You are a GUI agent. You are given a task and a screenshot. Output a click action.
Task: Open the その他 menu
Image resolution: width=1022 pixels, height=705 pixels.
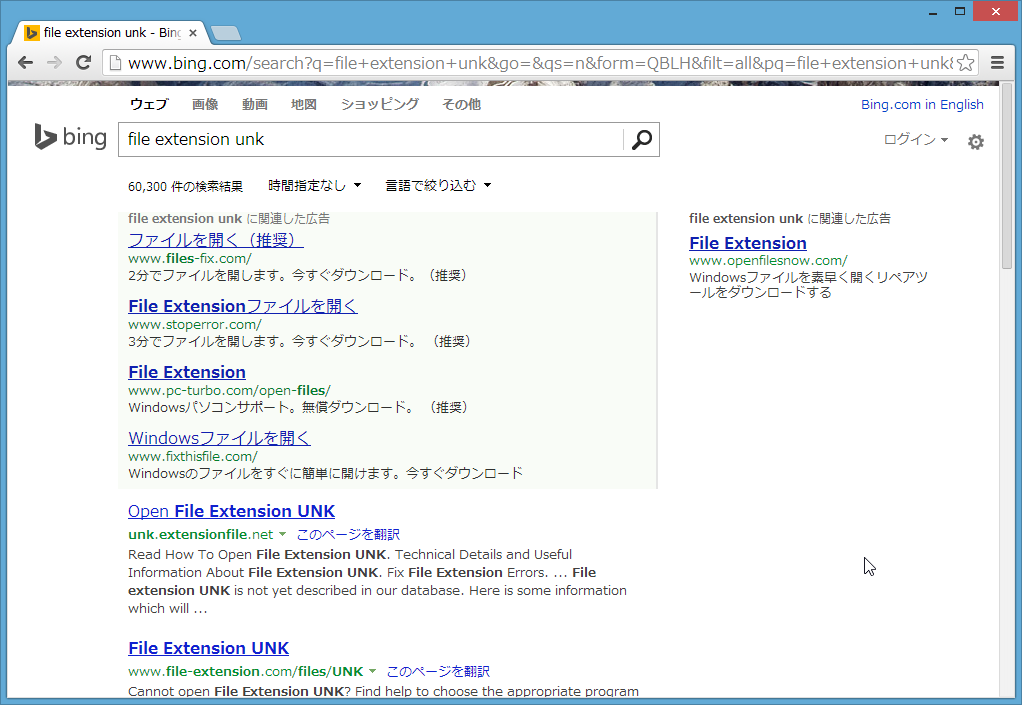(x=461, y=104)
